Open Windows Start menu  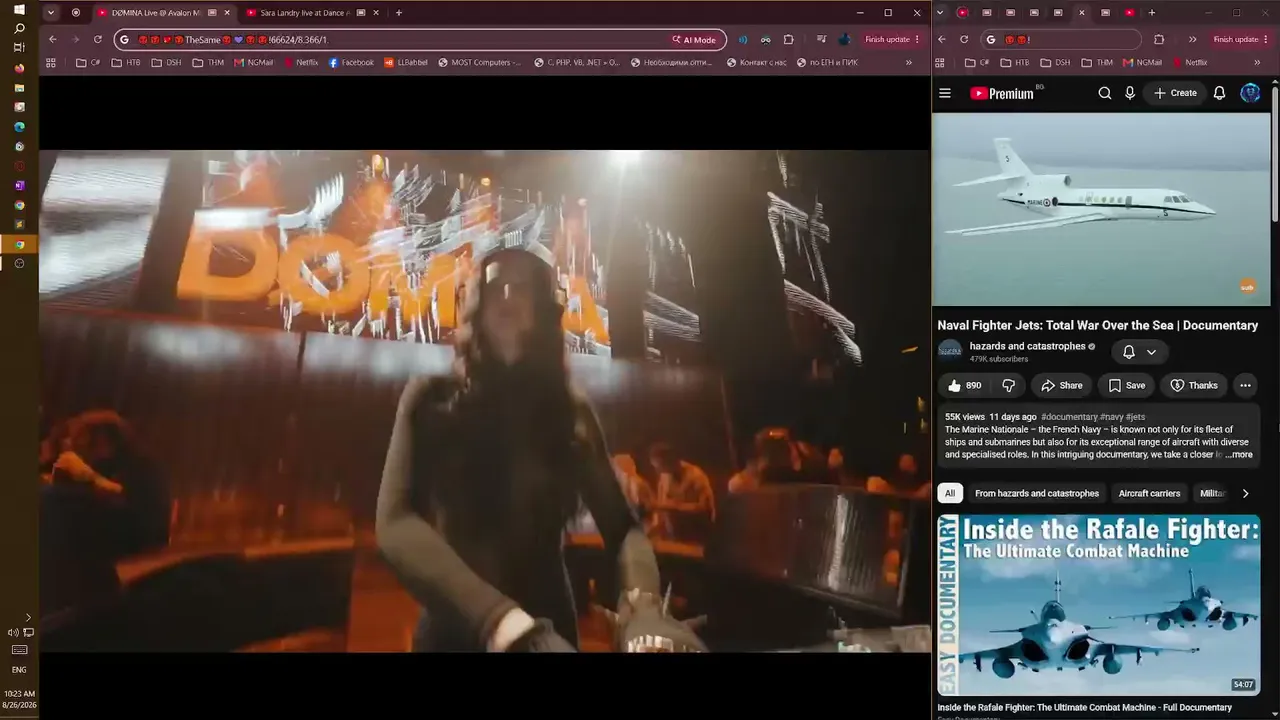tap(19, 9)
